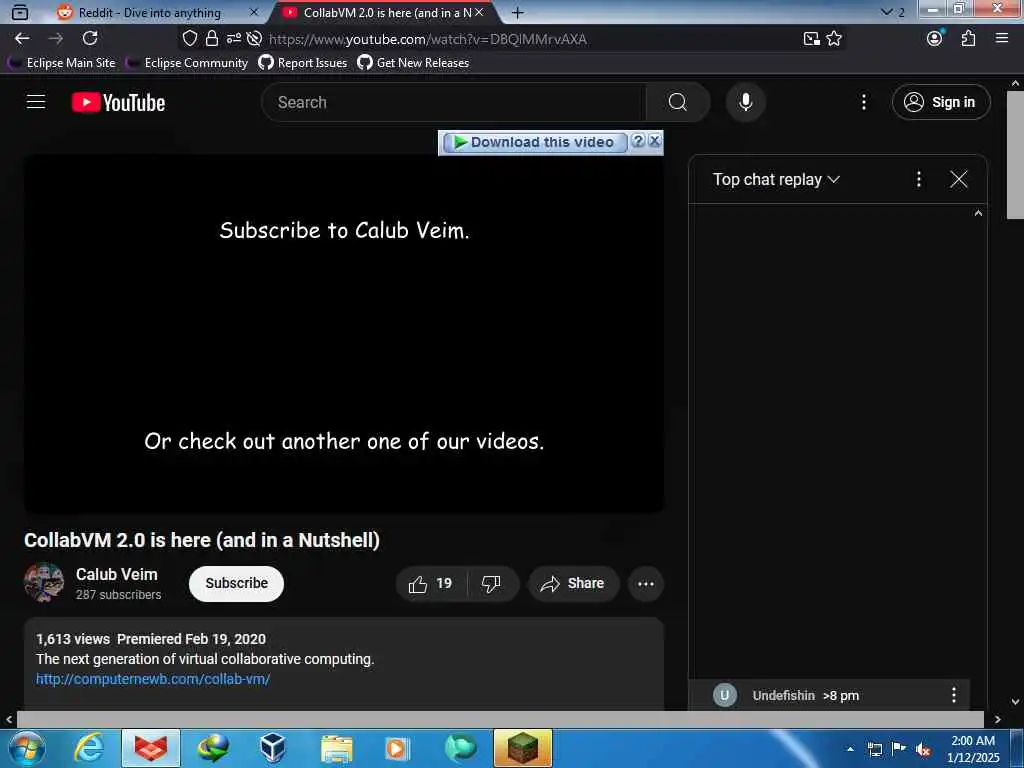
Task: Open chat replay options menu
Action: pyautogui.click(x=918, y=179)
